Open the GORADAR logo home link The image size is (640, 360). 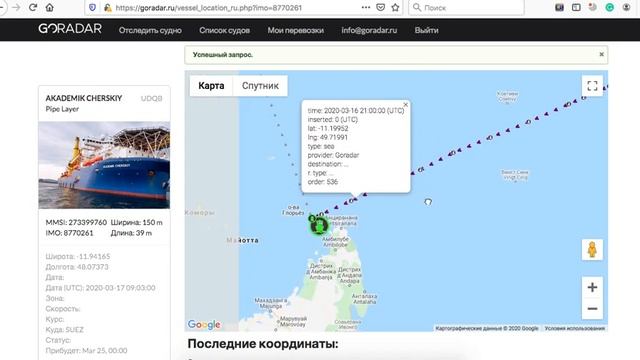pyautogui.click(x=70, y=29)
